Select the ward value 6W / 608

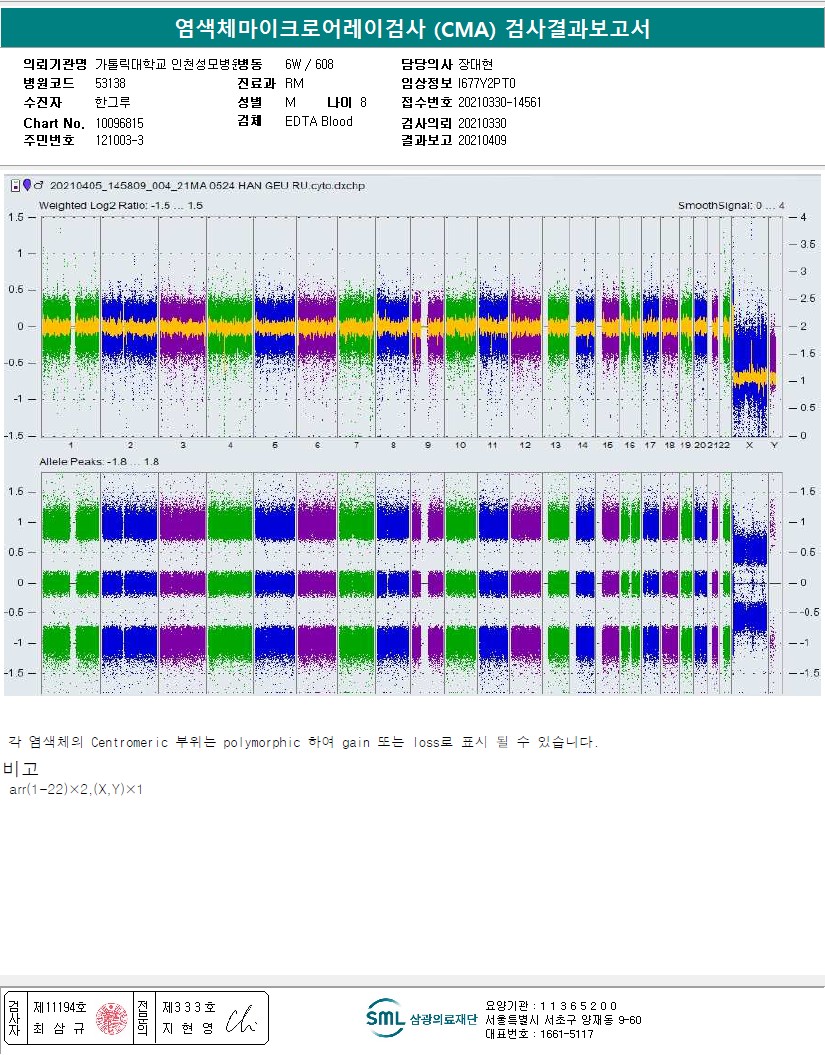pyautogui.click(x=309, y=65)
